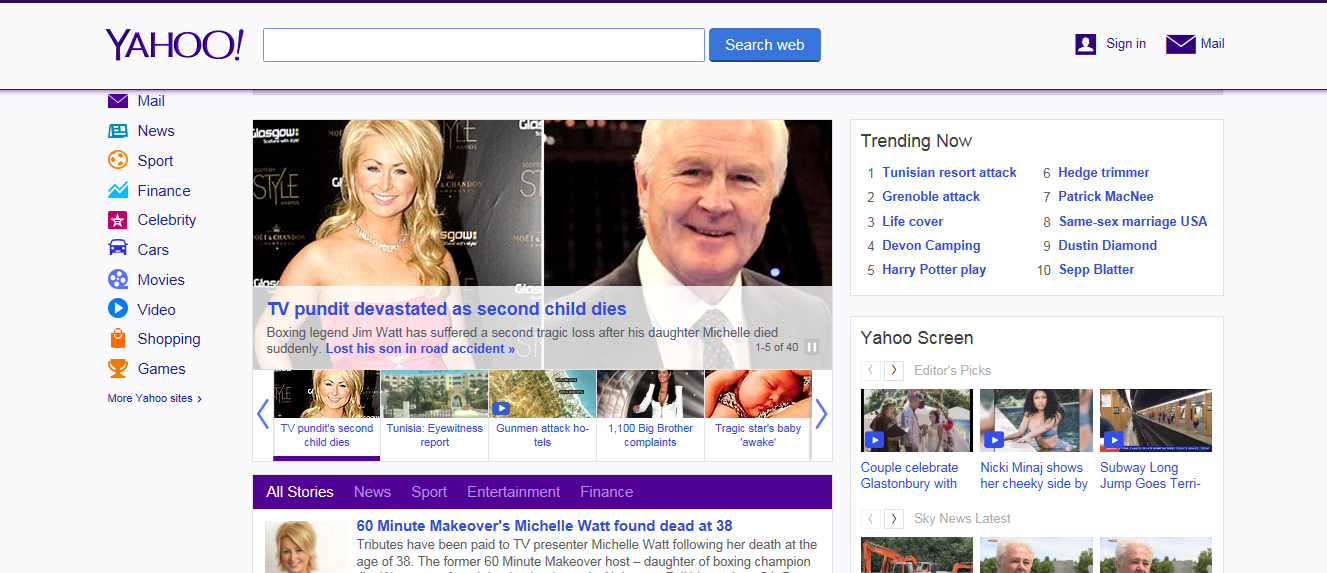Image resolution: width=1327 pixels, height=573 pixels.
Task: Open trending topic Hedge trimmer
Action: click(x=1104, y=173)
